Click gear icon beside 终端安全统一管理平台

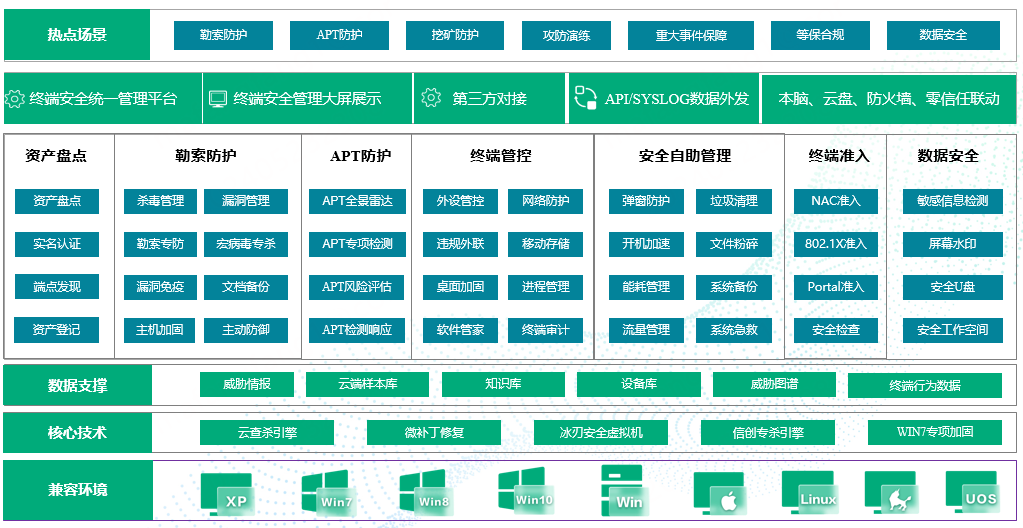(15, 99)
